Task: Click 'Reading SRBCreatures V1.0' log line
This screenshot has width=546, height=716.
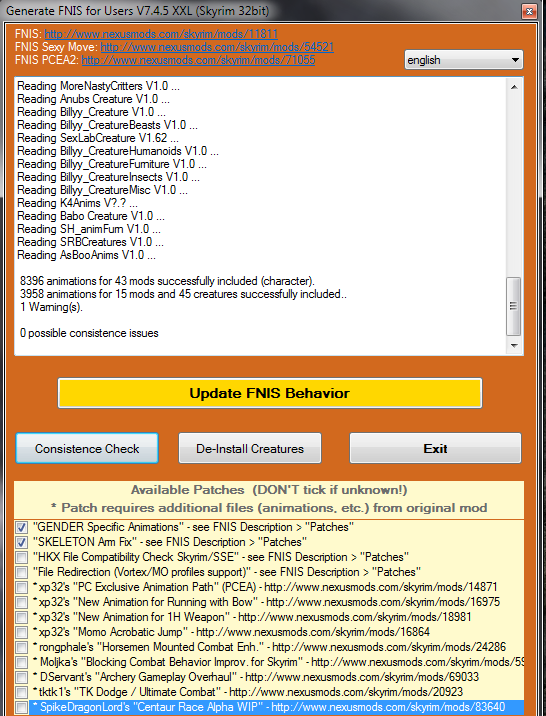Action: (x=91, y=242)
